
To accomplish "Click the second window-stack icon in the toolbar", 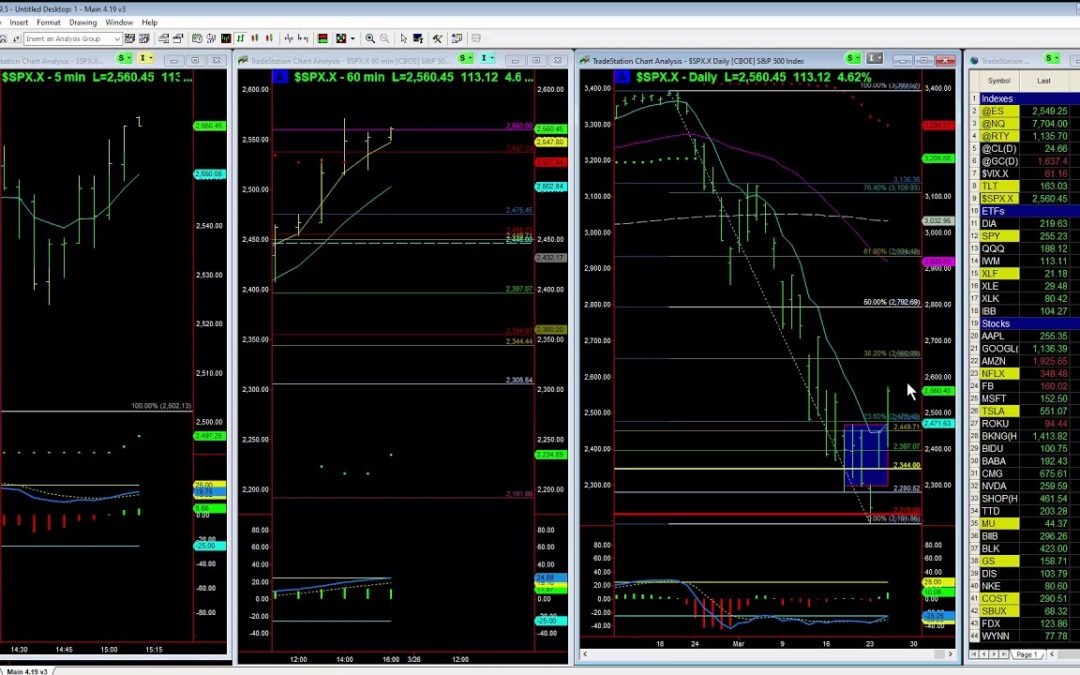I will tap(178, 39).
